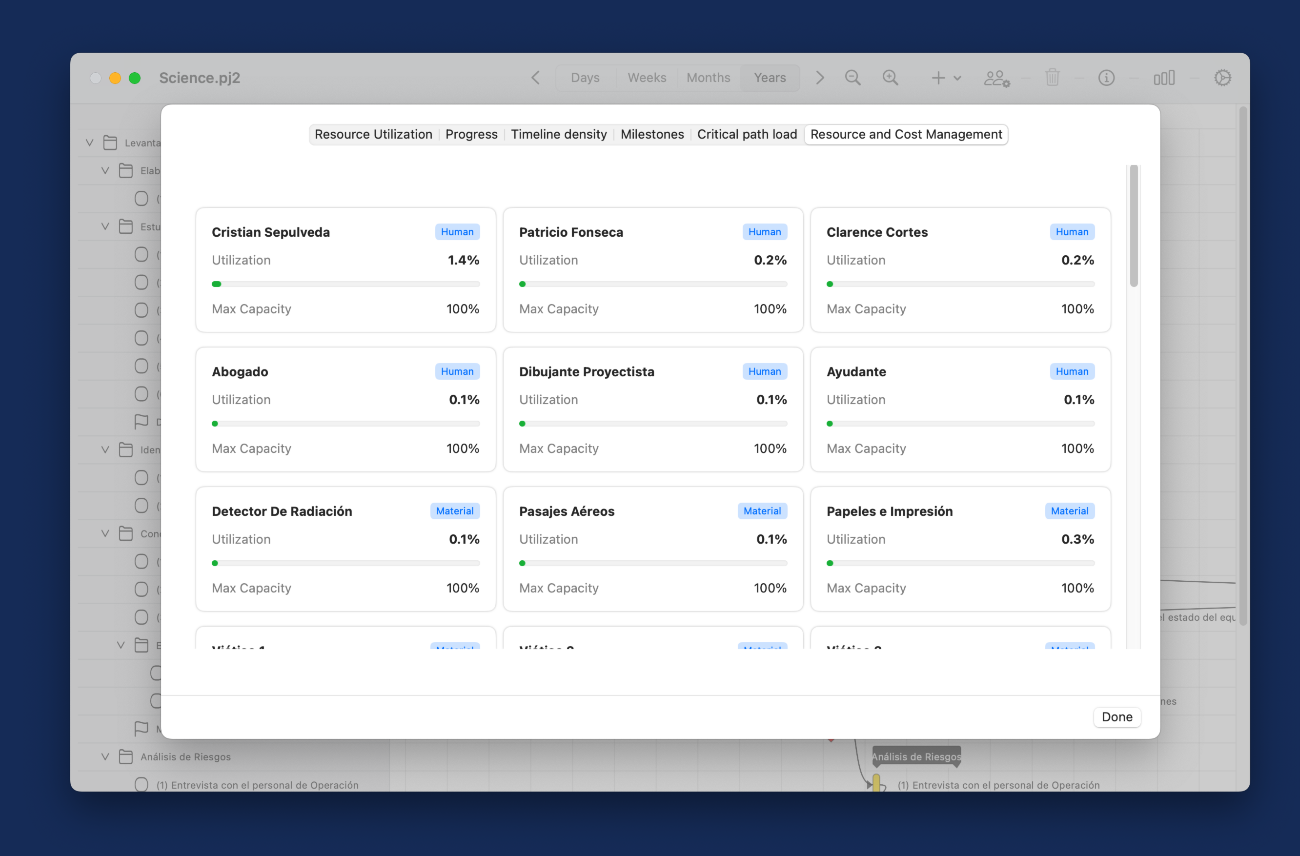Image resolution: width=1300 pixels, height=856 pixels.
Task: Switch timescale to Months
Action: pyautogui.click(x=708, y=78)
